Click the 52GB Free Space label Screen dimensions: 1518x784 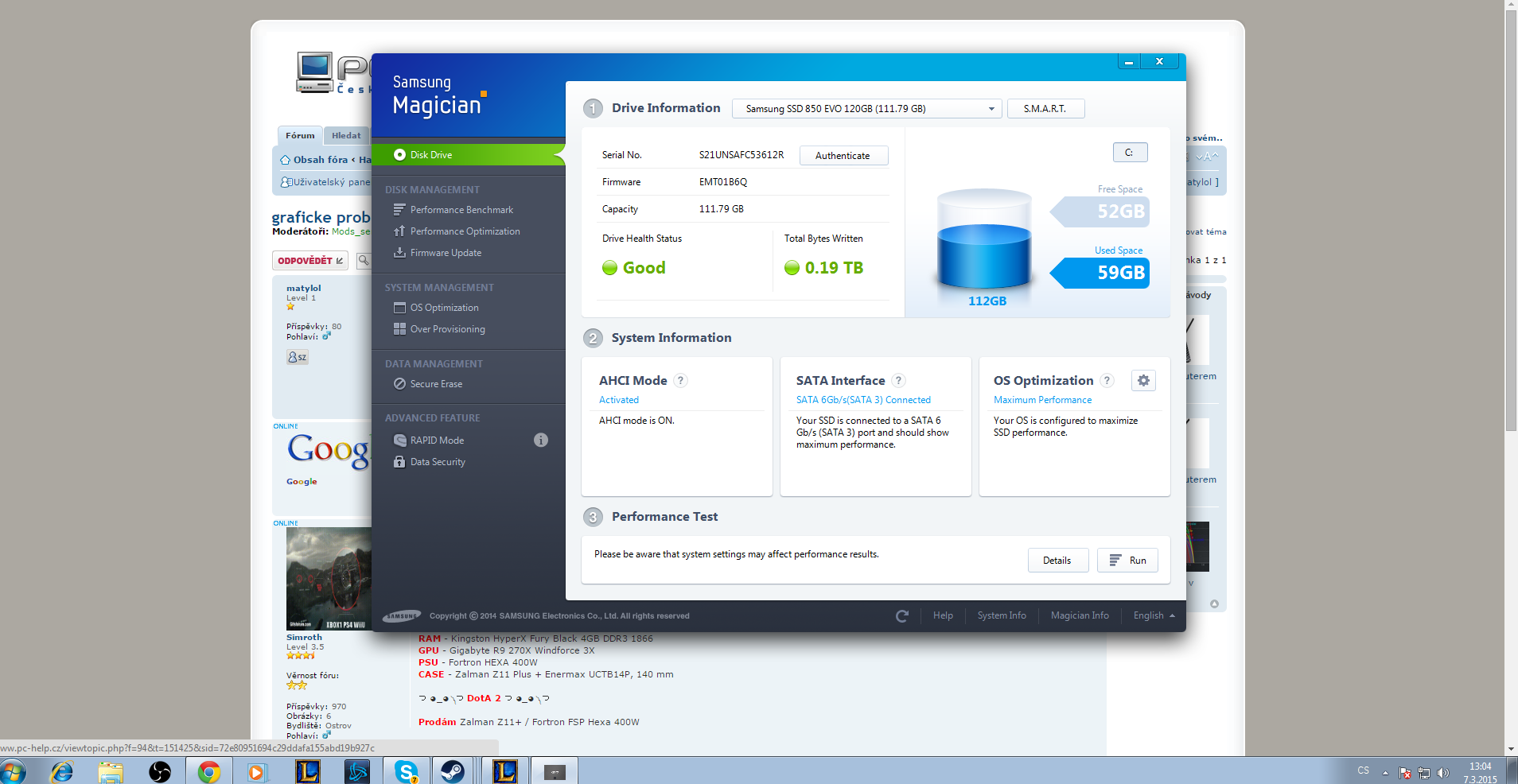tap(1121, 212)
